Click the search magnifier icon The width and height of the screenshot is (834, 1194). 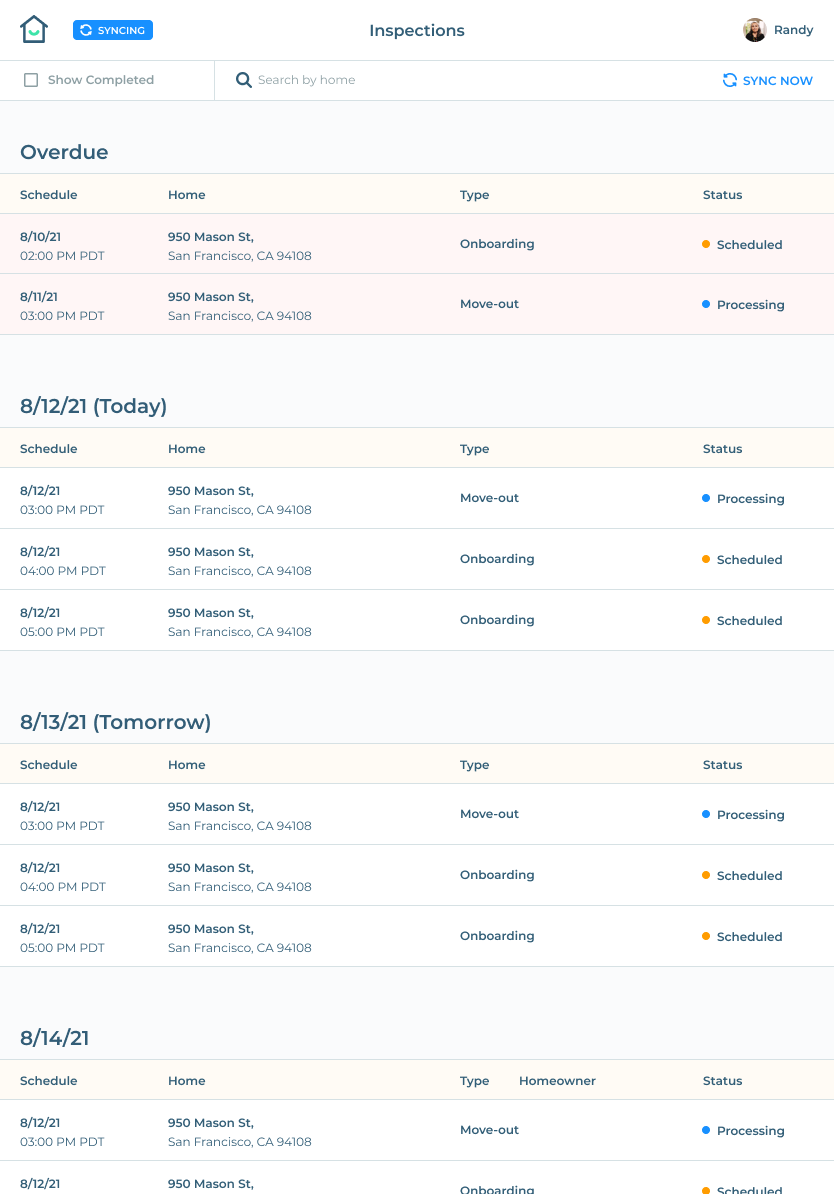click(x=243, y=80)
